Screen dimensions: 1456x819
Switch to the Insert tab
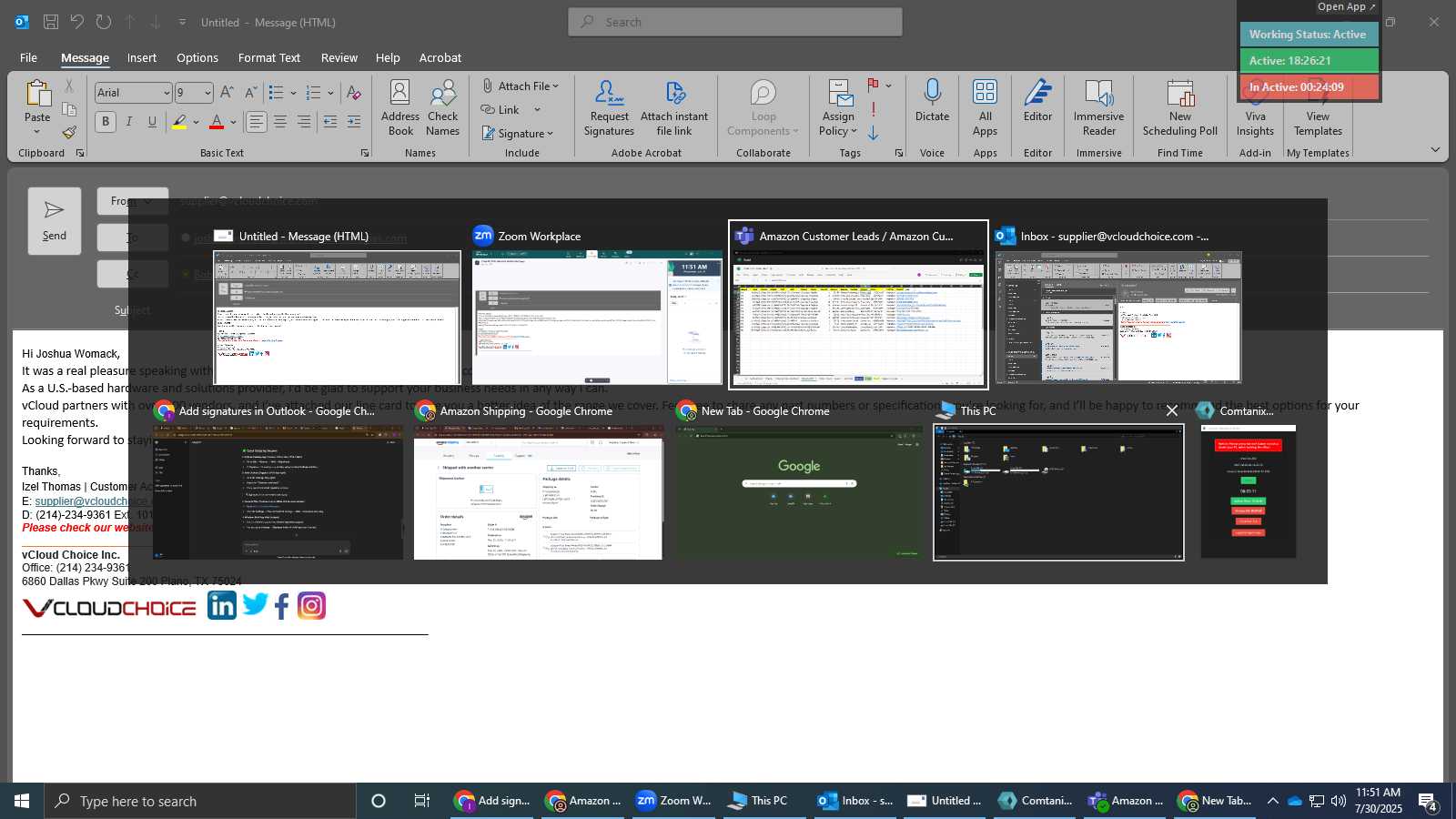[141, 57]
